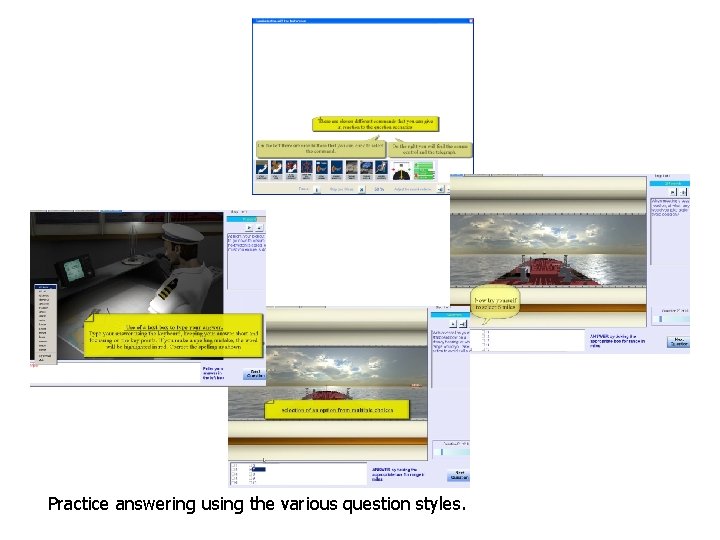Click the cyan progress bar in right ship-bow window
Viewport: 720px width, 540px height.
pyautogui.click(x=669, y=184)
